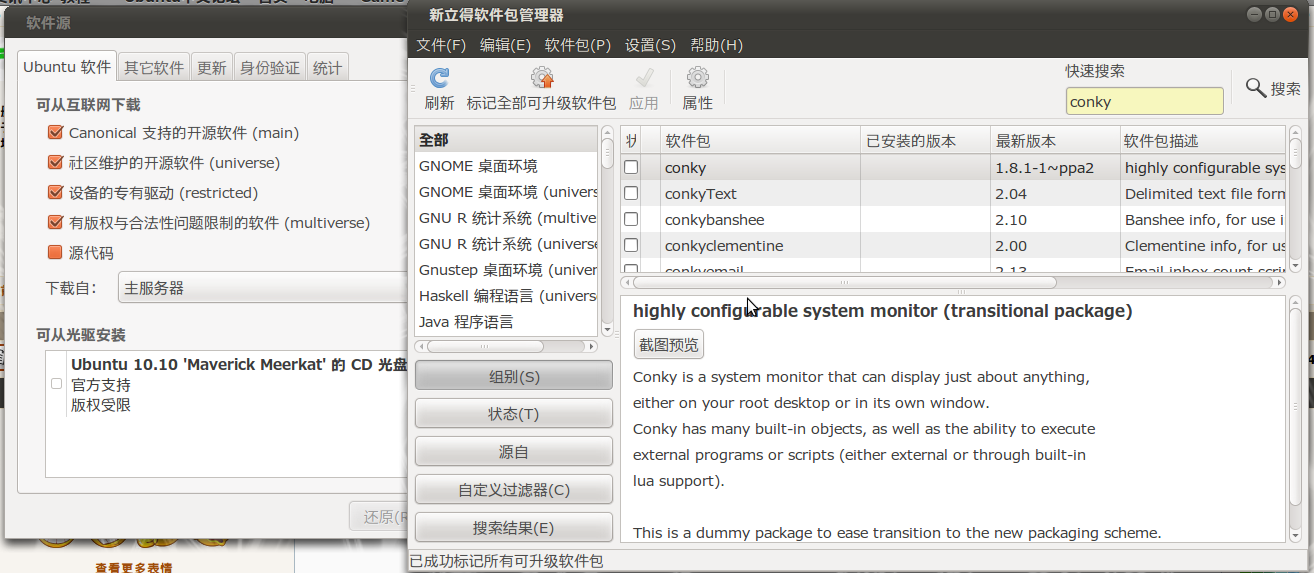Select the conkyclementine package name
Screen dimensions: 1314x573
(x=724, y=246)
